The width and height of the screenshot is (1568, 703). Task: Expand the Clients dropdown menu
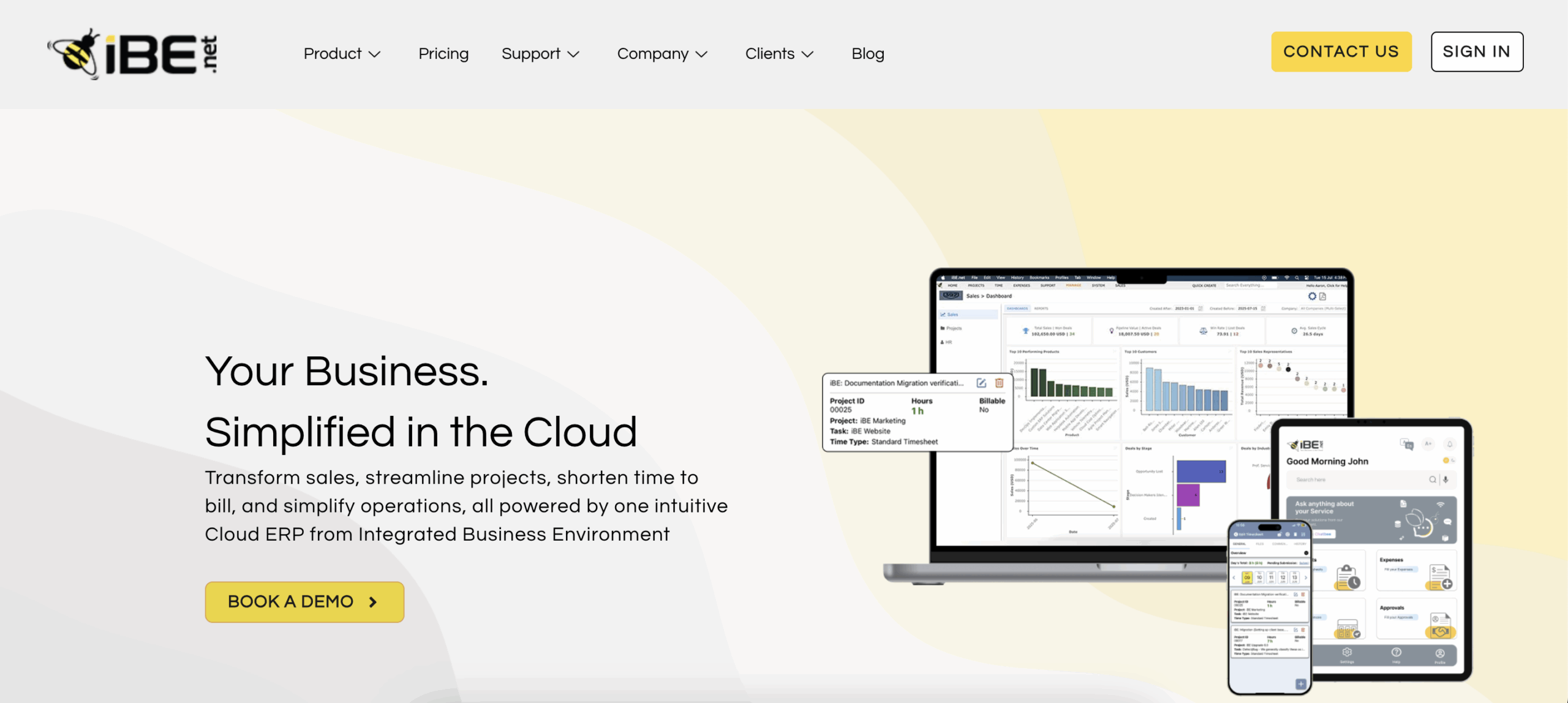(x=779, y=54)
